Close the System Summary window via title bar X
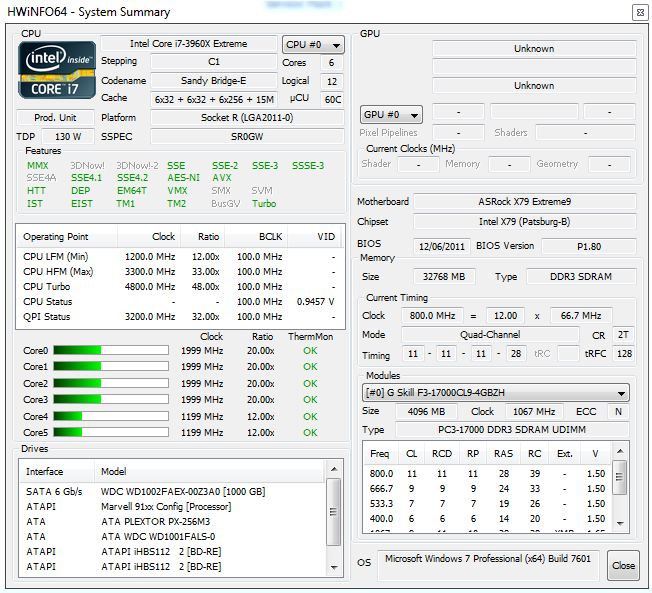This screenshot has height=593, width=652. pyautogui.click(x=639, y=12)
